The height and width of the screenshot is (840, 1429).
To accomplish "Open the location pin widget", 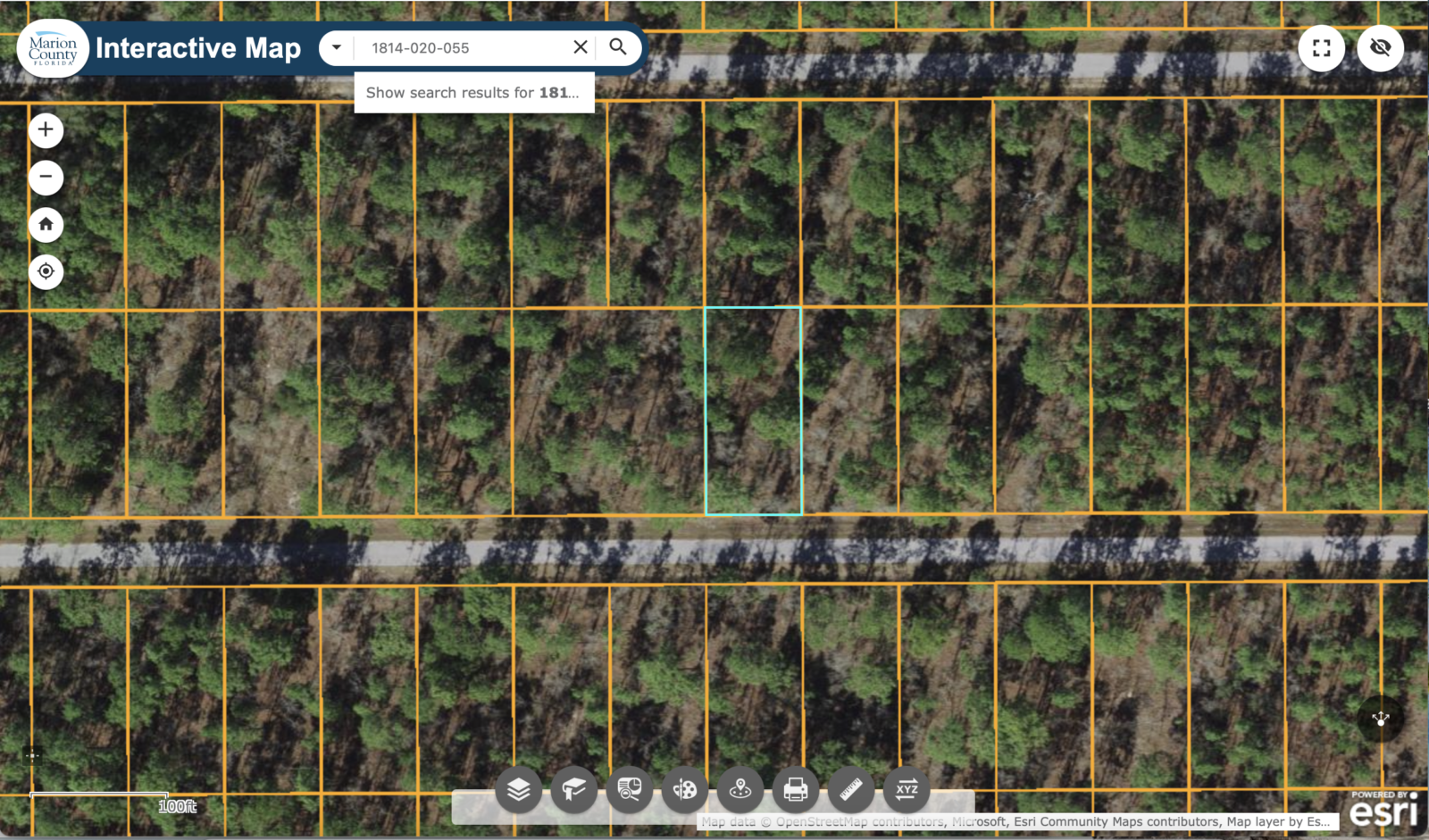I will click(x=740, y=790).
